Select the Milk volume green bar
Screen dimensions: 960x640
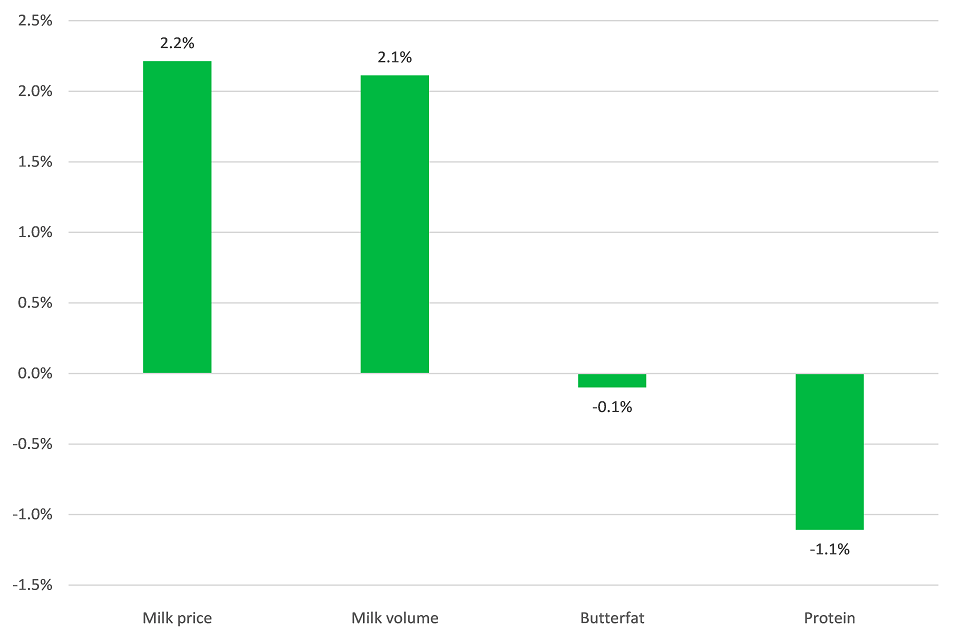point(395,224)
